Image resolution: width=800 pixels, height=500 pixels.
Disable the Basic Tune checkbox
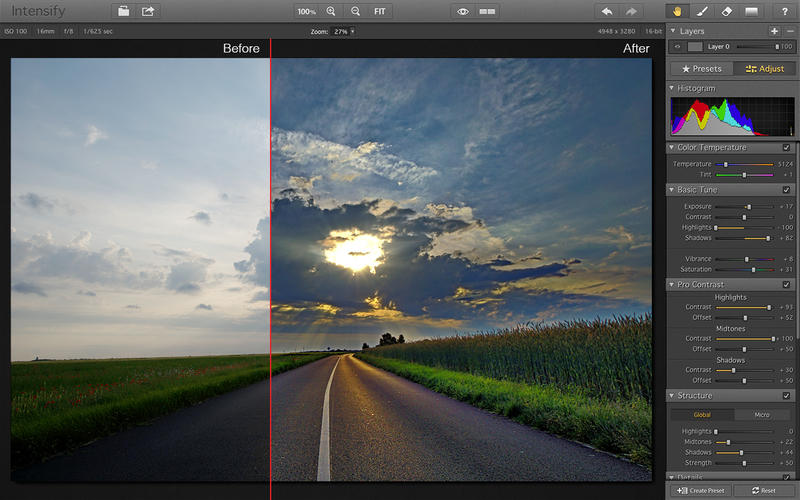(x=786, y=190)
